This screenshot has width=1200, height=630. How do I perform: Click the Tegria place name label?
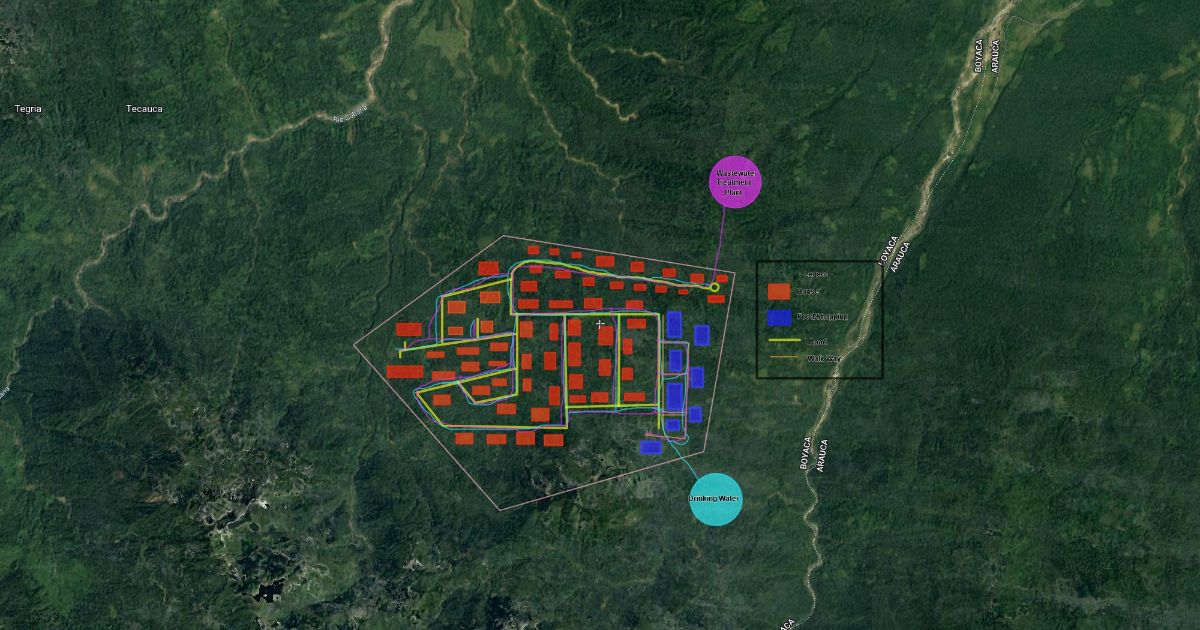[x=28, y=108]
